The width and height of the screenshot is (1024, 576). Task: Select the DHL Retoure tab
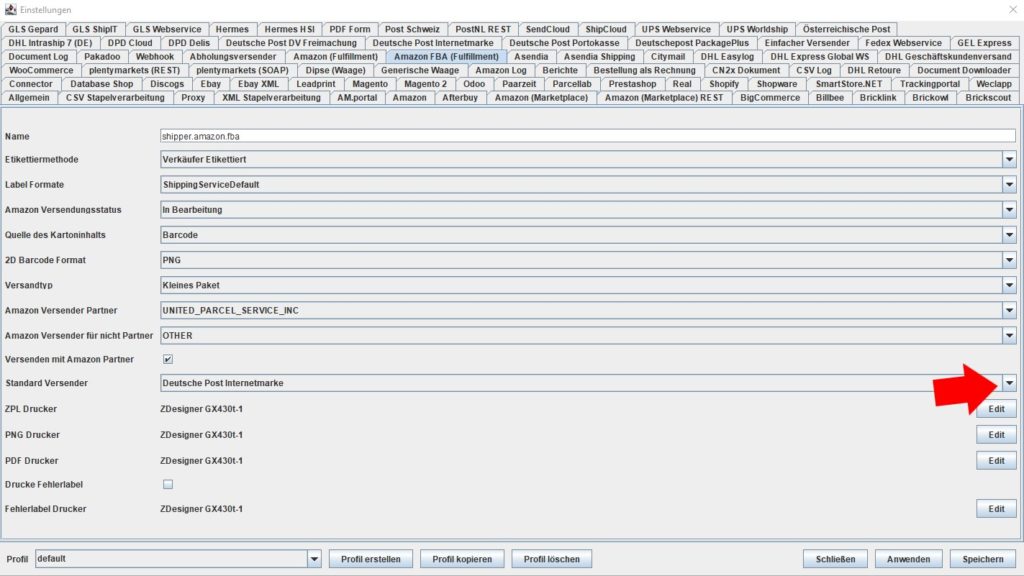coord(873,71)
